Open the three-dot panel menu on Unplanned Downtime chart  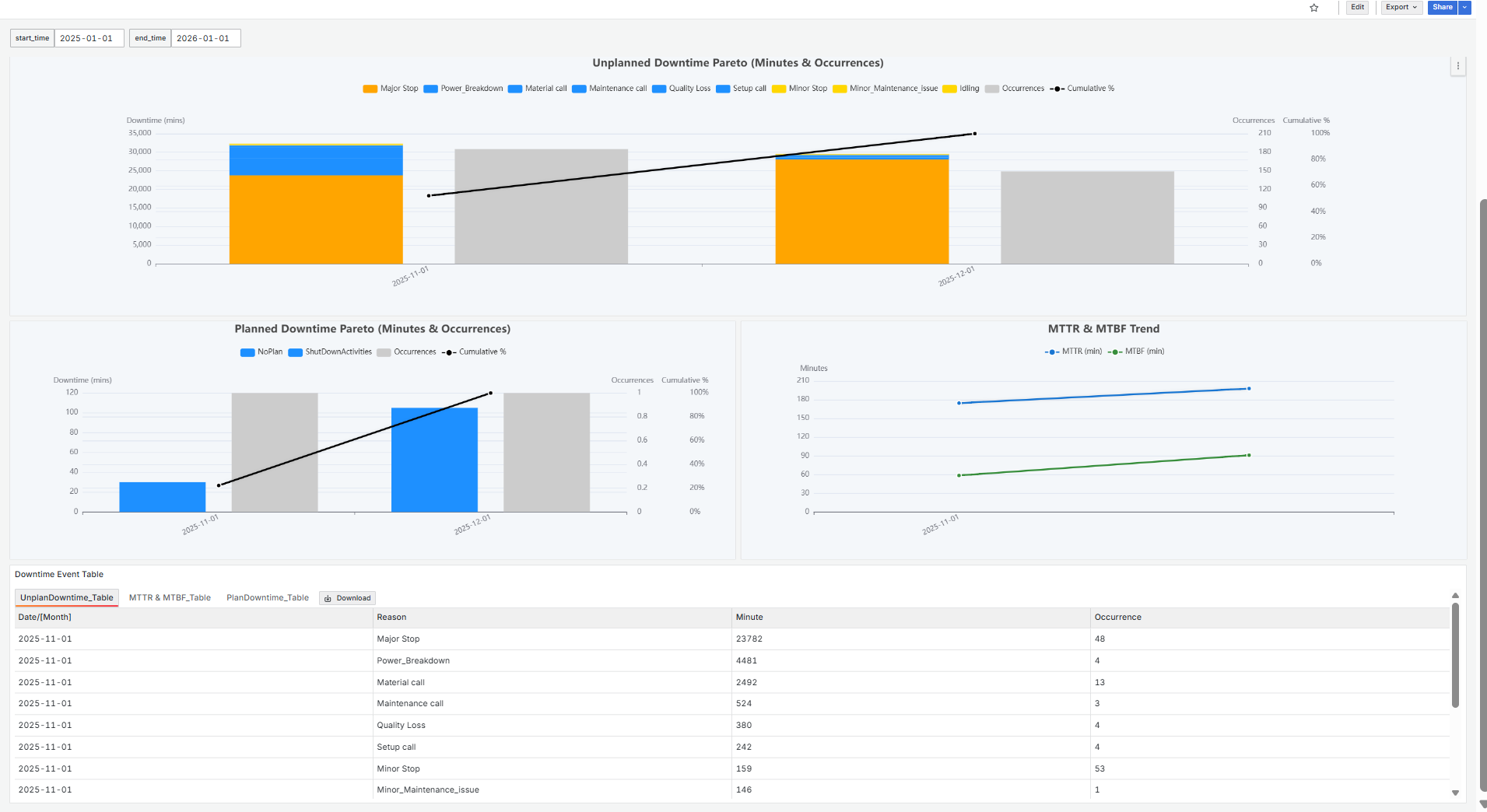(x=1457, y=66)
